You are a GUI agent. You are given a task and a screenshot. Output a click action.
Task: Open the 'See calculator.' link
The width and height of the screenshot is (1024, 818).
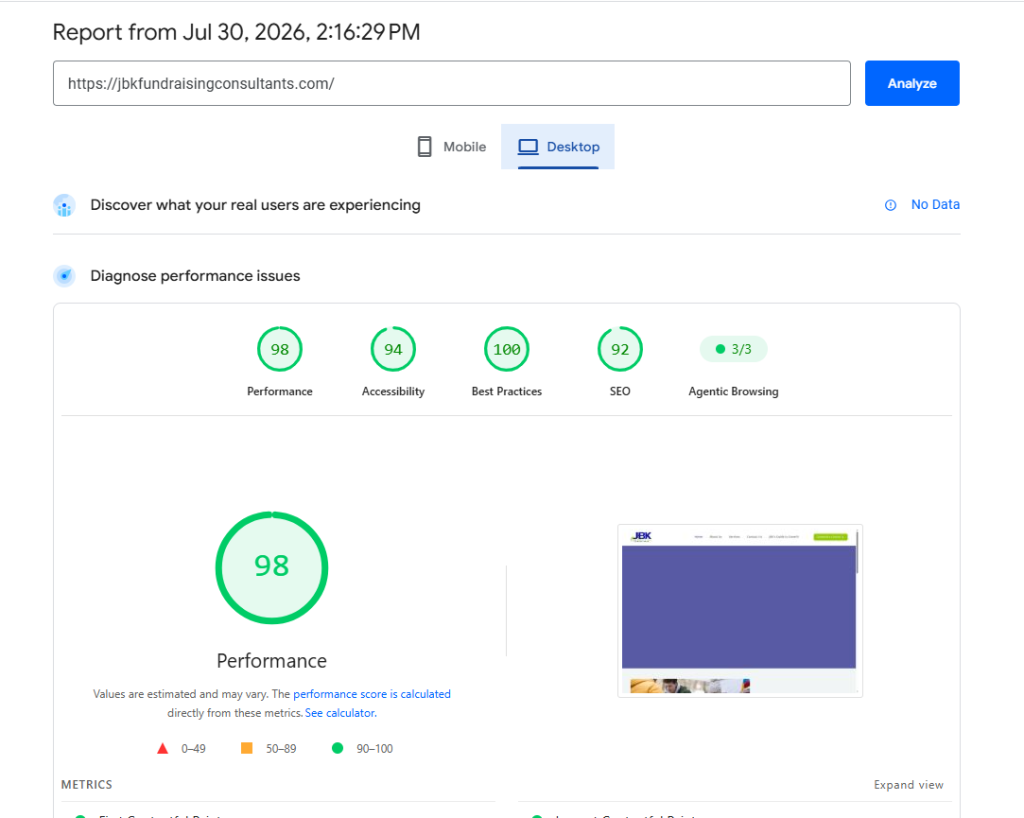(341, 713)
